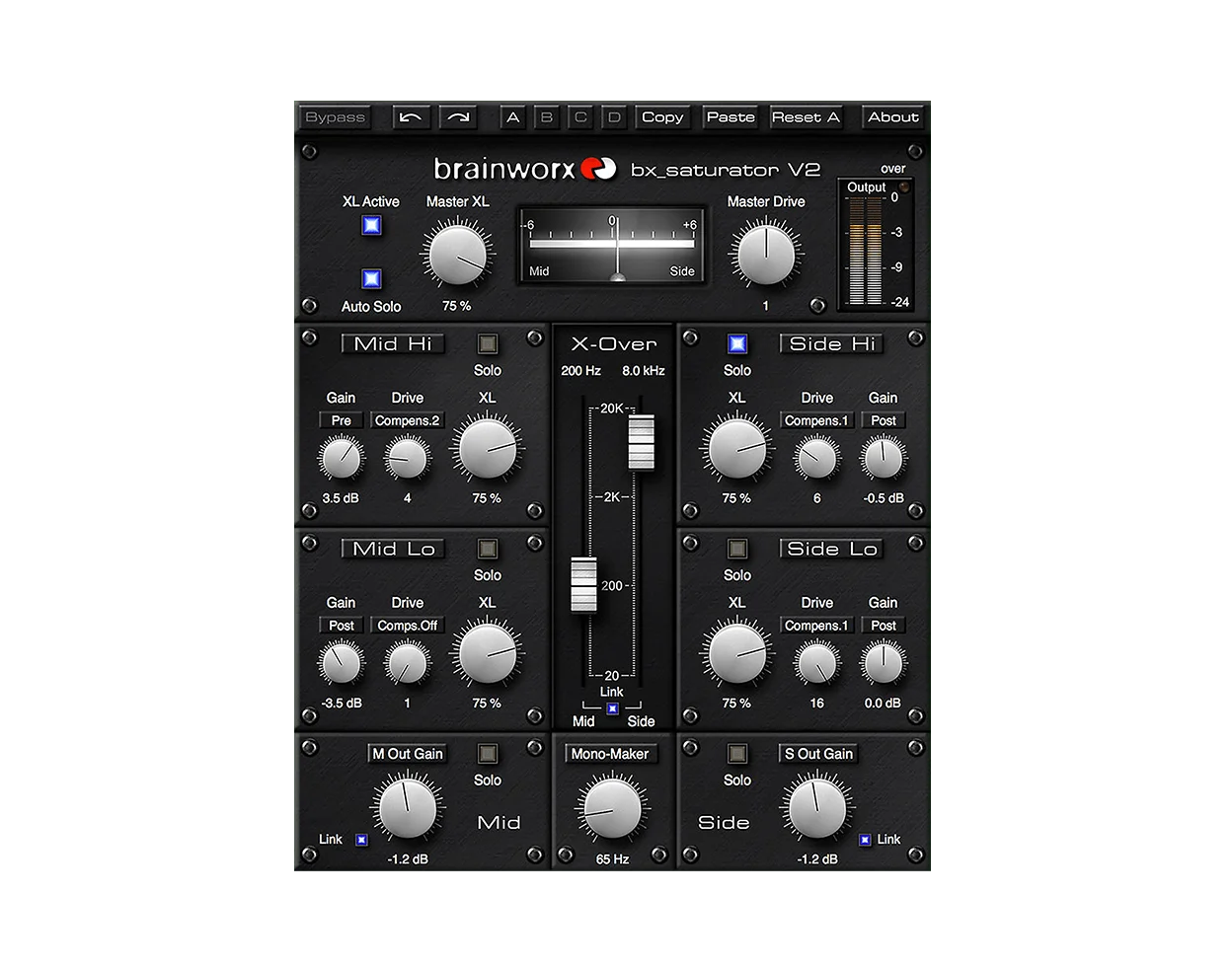The height and width of the screenshot is (967, 1232).
Task: Click the Mid Lo section label
Action: pyautogui.click(x=393, y=549)
